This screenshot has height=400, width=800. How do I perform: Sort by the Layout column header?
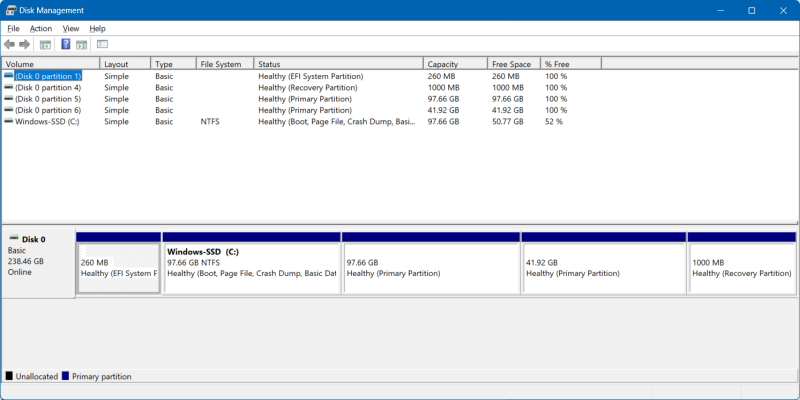pos(126,64)
